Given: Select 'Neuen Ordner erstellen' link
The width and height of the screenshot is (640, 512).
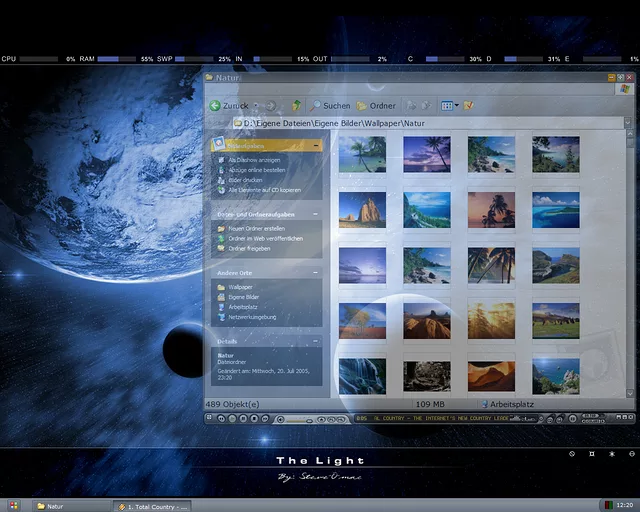Looking at the screenshot, I should [256, 229].
